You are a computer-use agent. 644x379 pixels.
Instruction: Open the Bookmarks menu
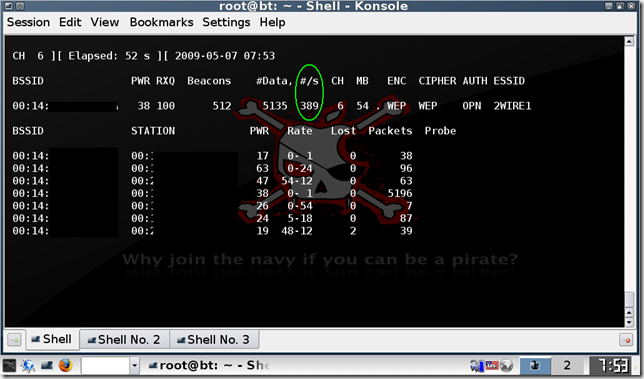tap(161, 22)
